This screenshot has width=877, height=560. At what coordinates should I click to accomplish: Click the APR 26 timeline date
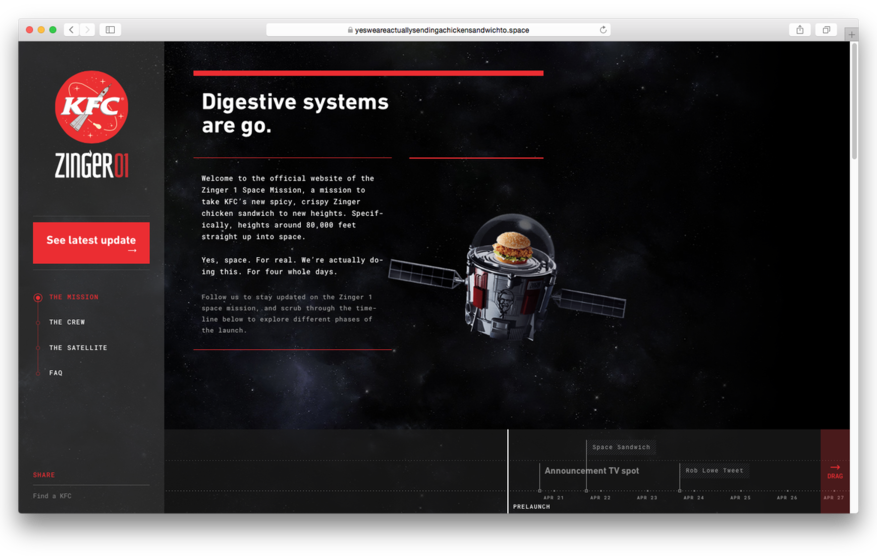787,497
